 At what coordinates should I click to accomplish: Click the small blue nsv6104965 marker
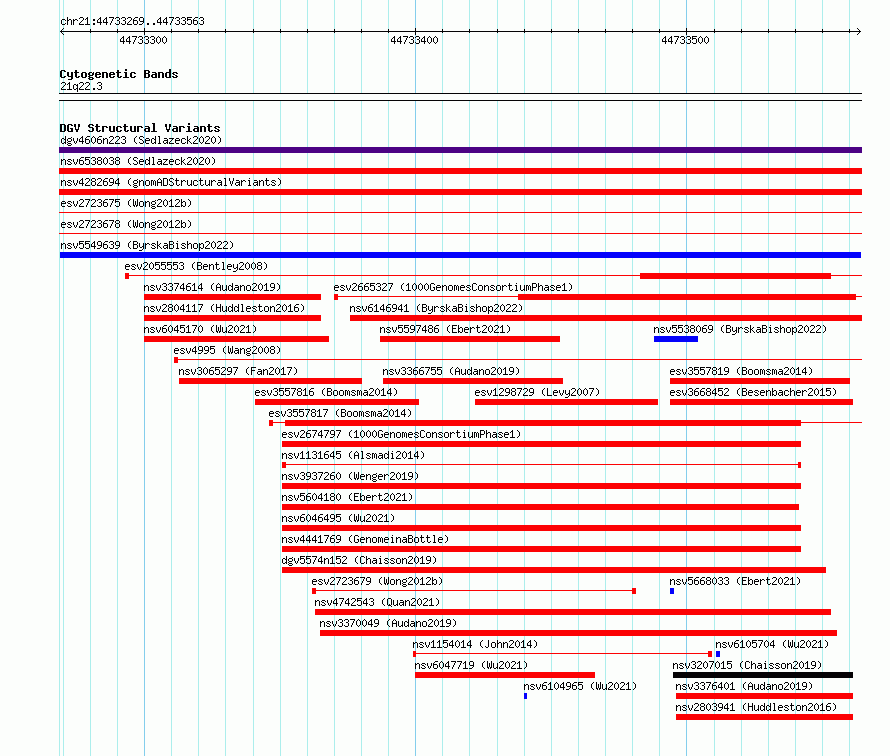click(525, 696)
